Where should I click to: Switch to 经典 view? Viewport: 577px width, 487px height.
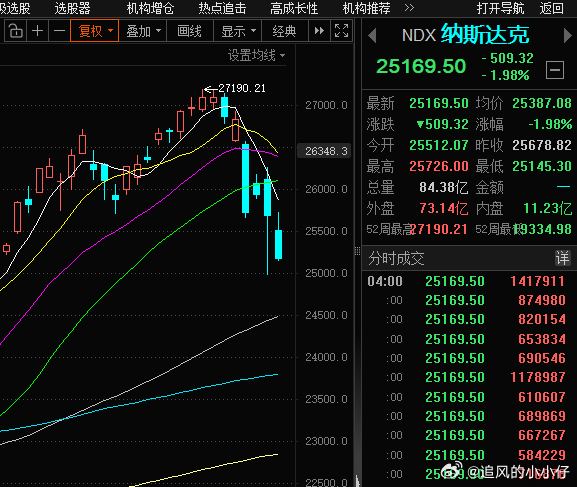(284, 31)
